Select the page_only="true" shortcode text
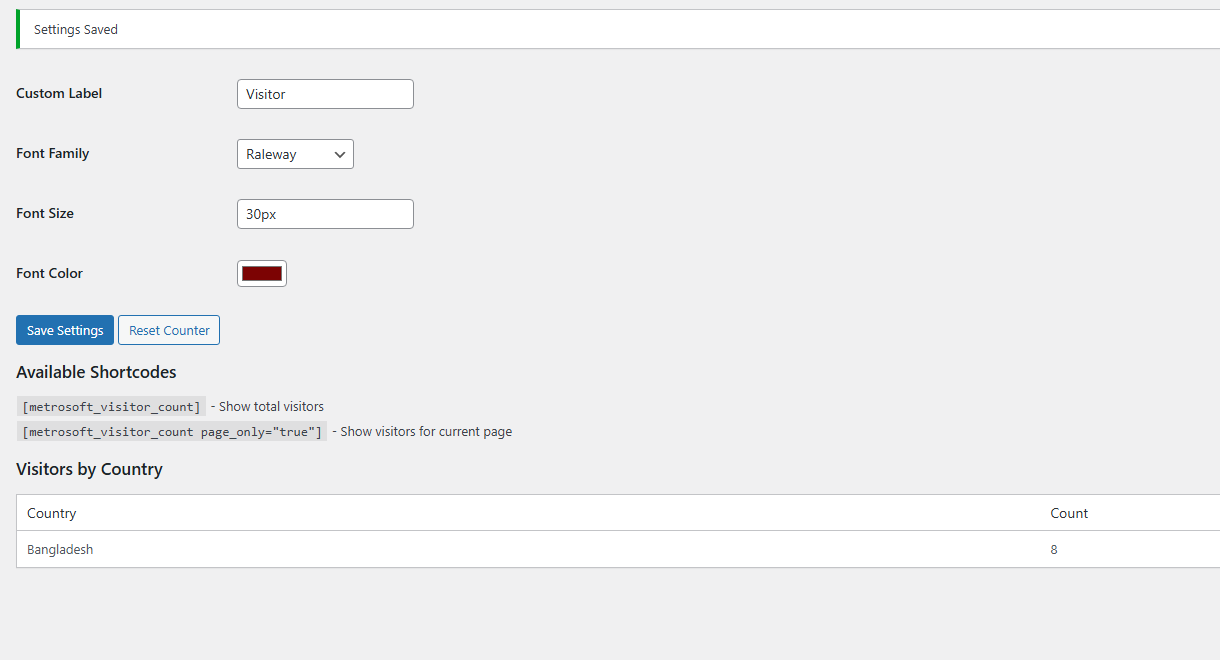This screenshot has height=660, width=1220. [x=172, y=432]
